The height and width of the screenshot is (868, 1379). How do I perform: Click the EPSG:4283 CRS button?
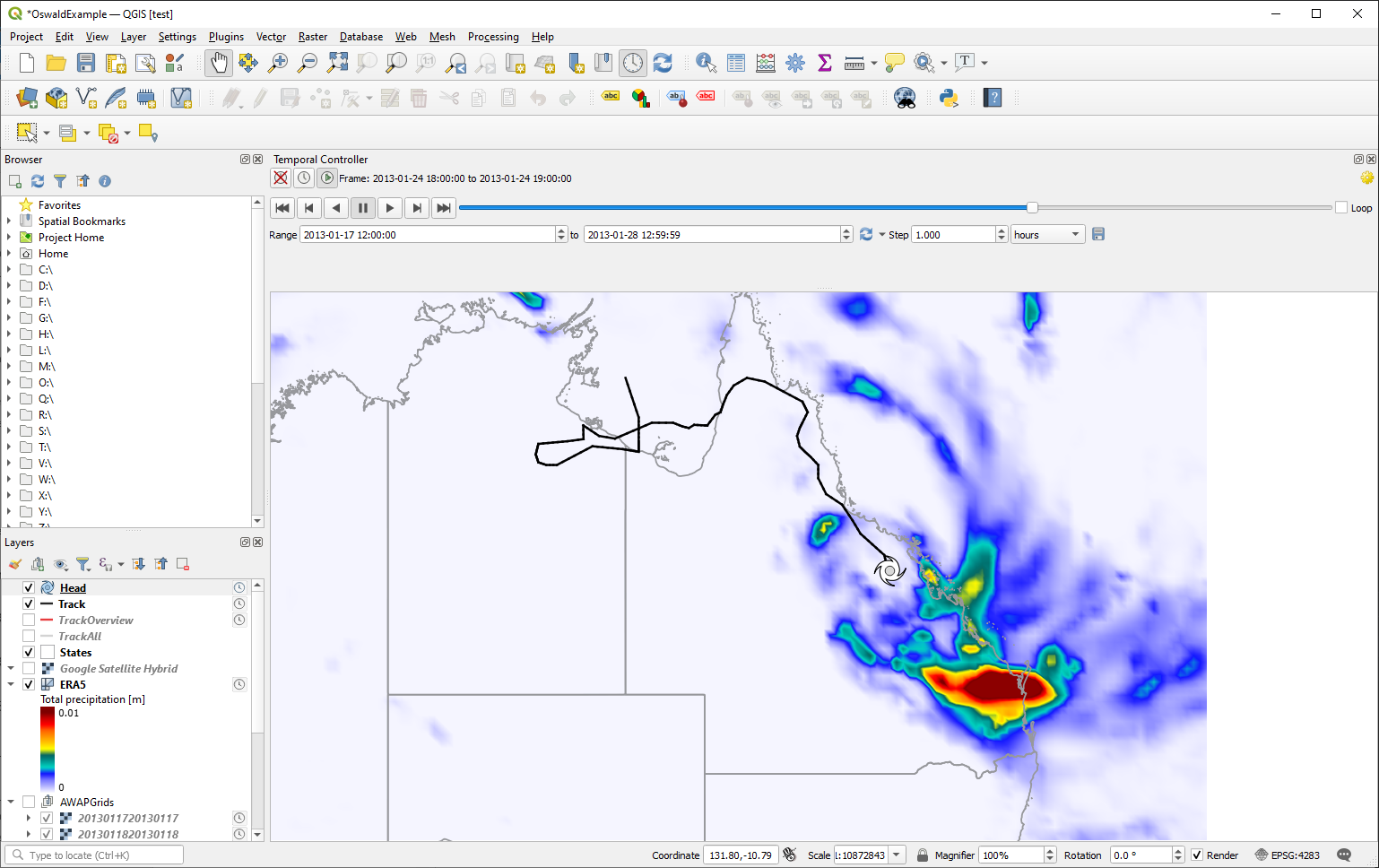[x=1288, y=855]
